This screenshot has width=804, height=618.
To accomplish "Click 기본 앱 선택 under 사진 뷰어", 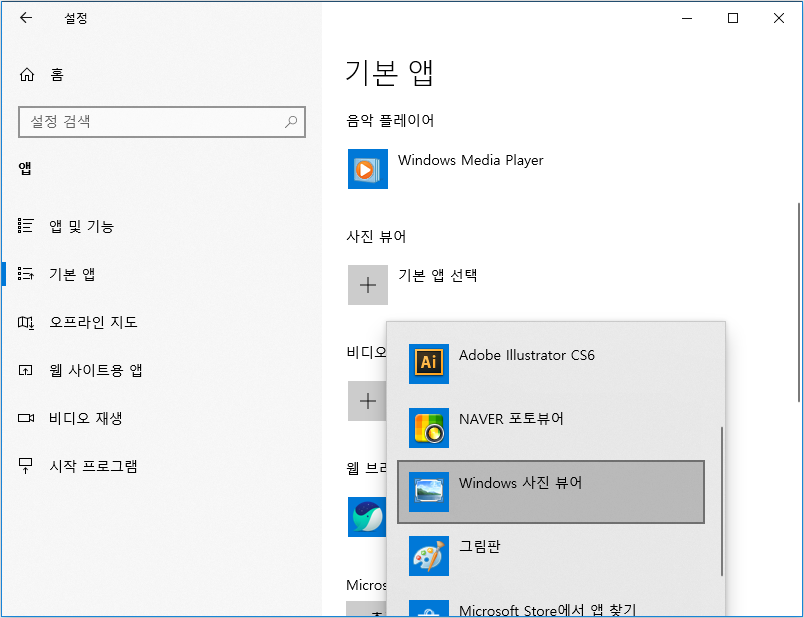I will point(437,275).
